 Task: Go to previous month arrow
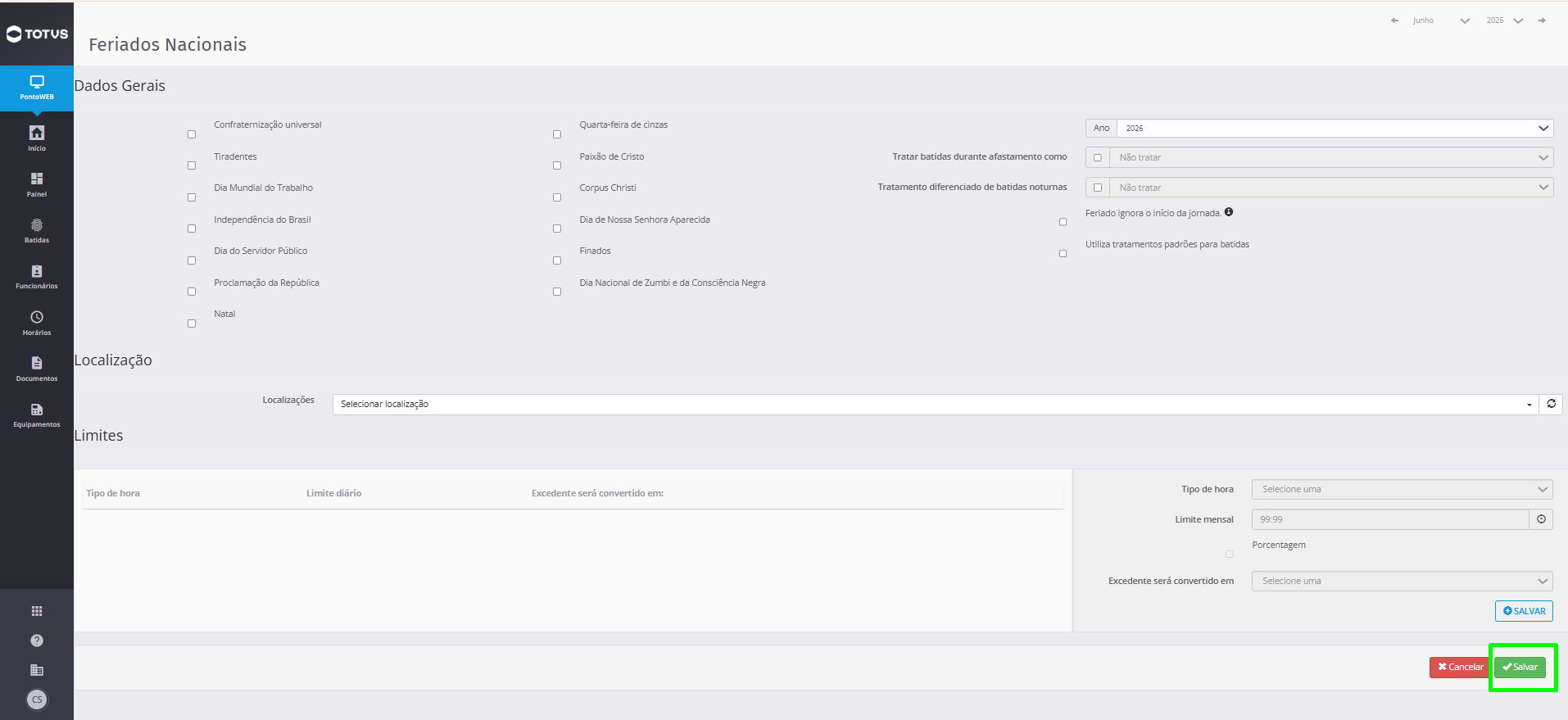point(1394,20)
